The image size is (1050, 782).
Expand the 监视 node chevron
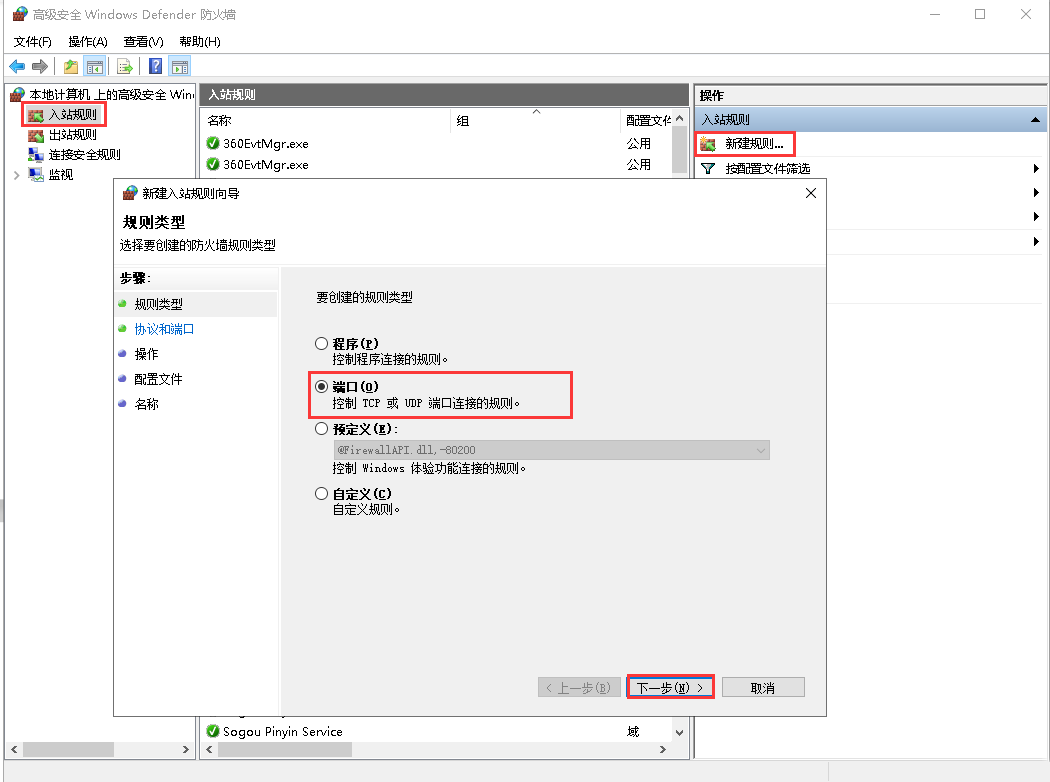[17, 175]
